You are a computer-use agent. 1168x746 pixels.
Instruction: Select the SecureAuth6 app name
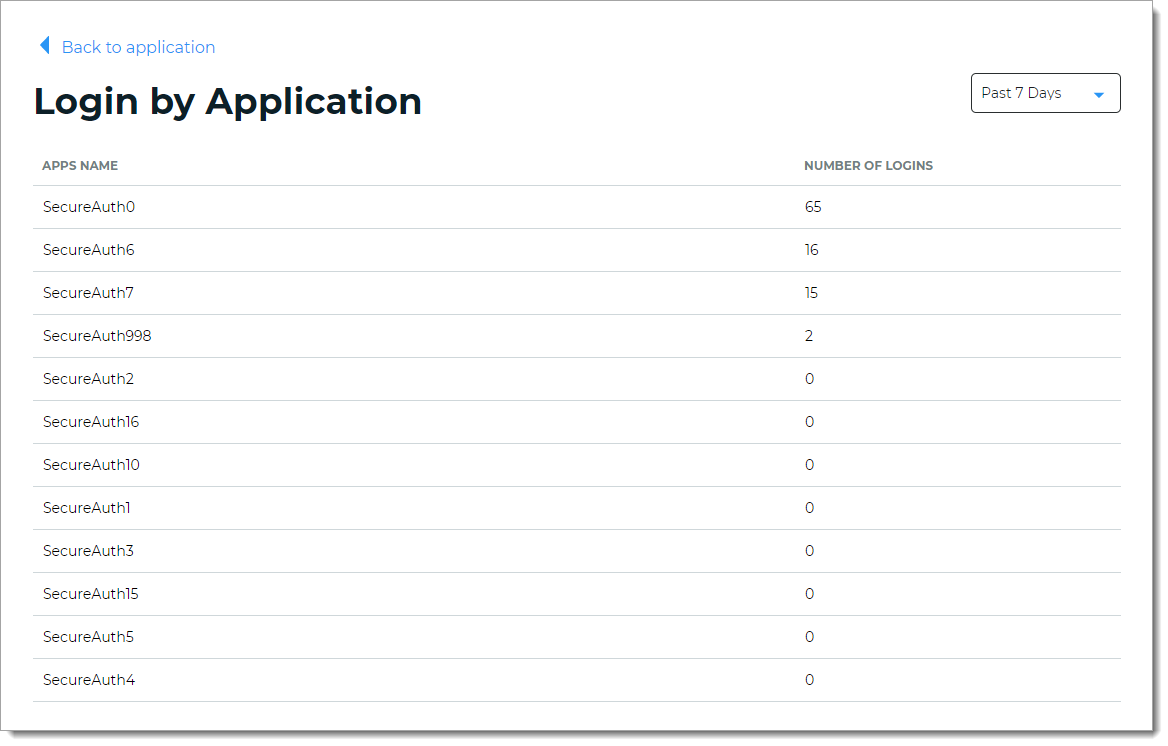coord(88,250)
